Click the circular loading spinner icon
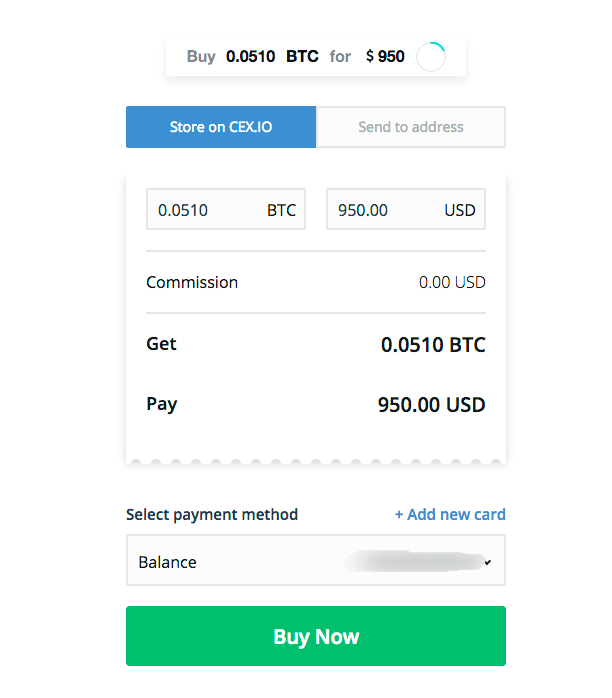The width and height of the screenshot is (612, 698). pyautogui.click(x=431, y=57)
